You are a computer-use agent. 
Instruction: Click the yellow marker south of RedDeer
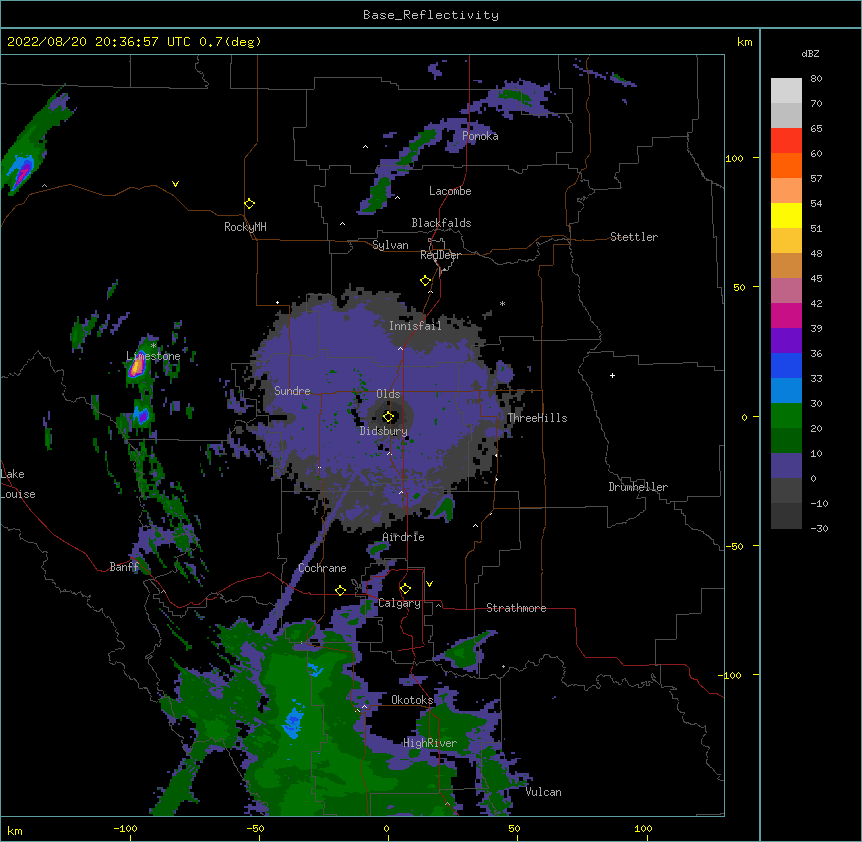click(426, 281)
